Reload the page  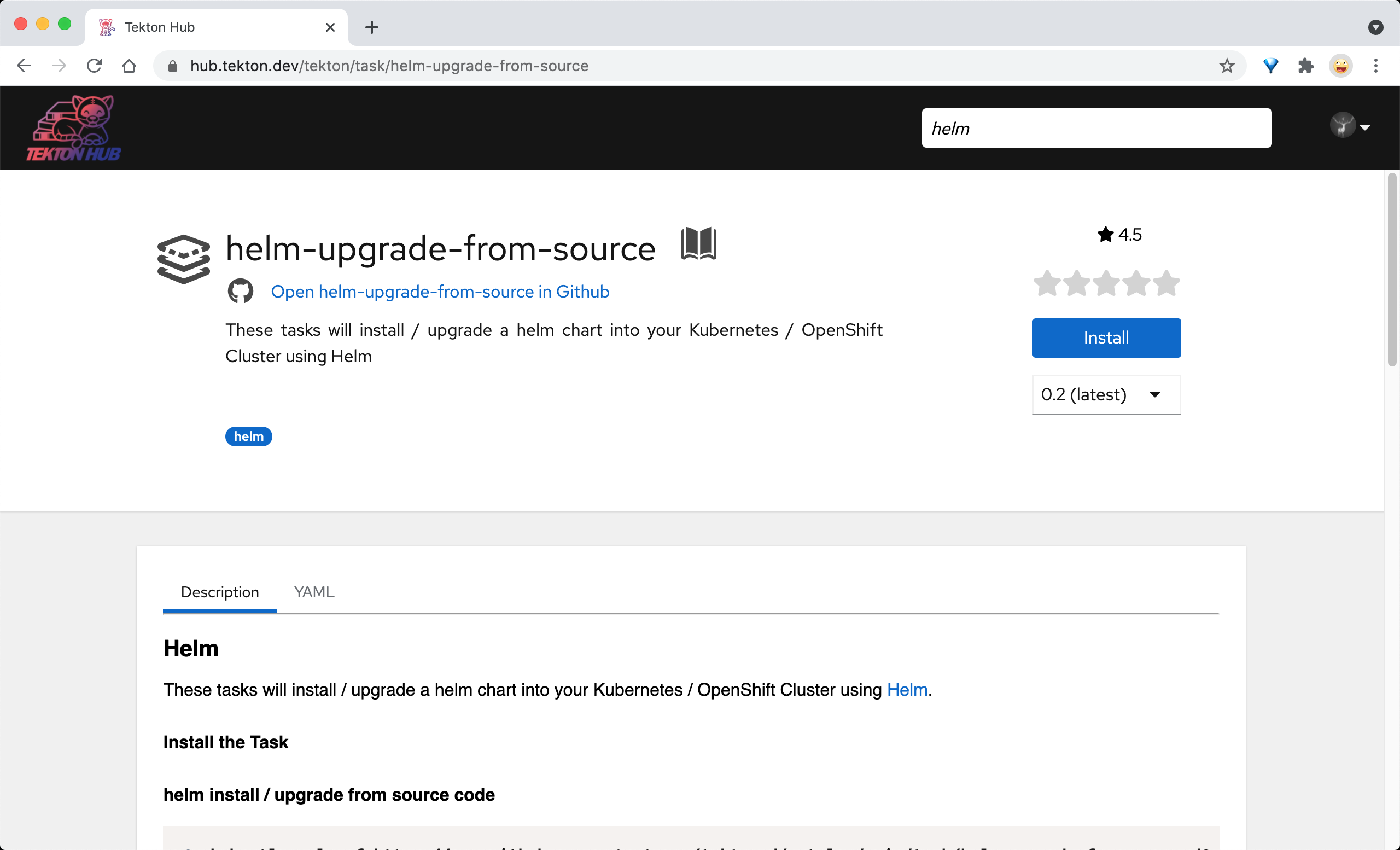pyautogui.click(x=94, y=66)
